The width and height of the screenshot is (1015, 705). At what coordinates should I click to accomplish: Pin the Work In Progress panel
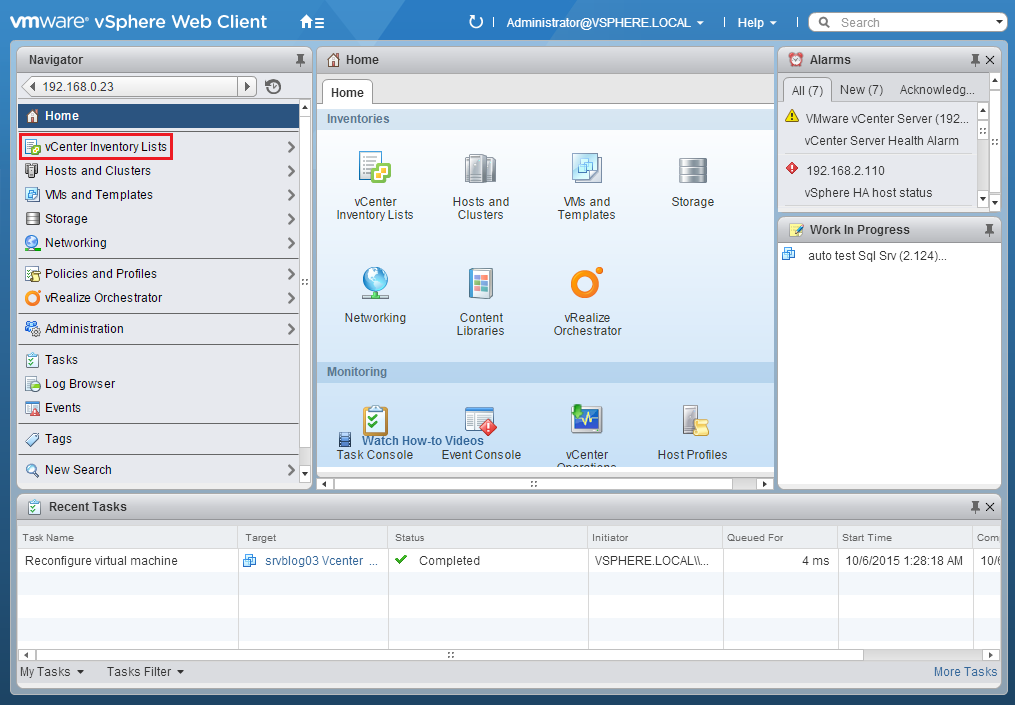(x=989, y=230)
